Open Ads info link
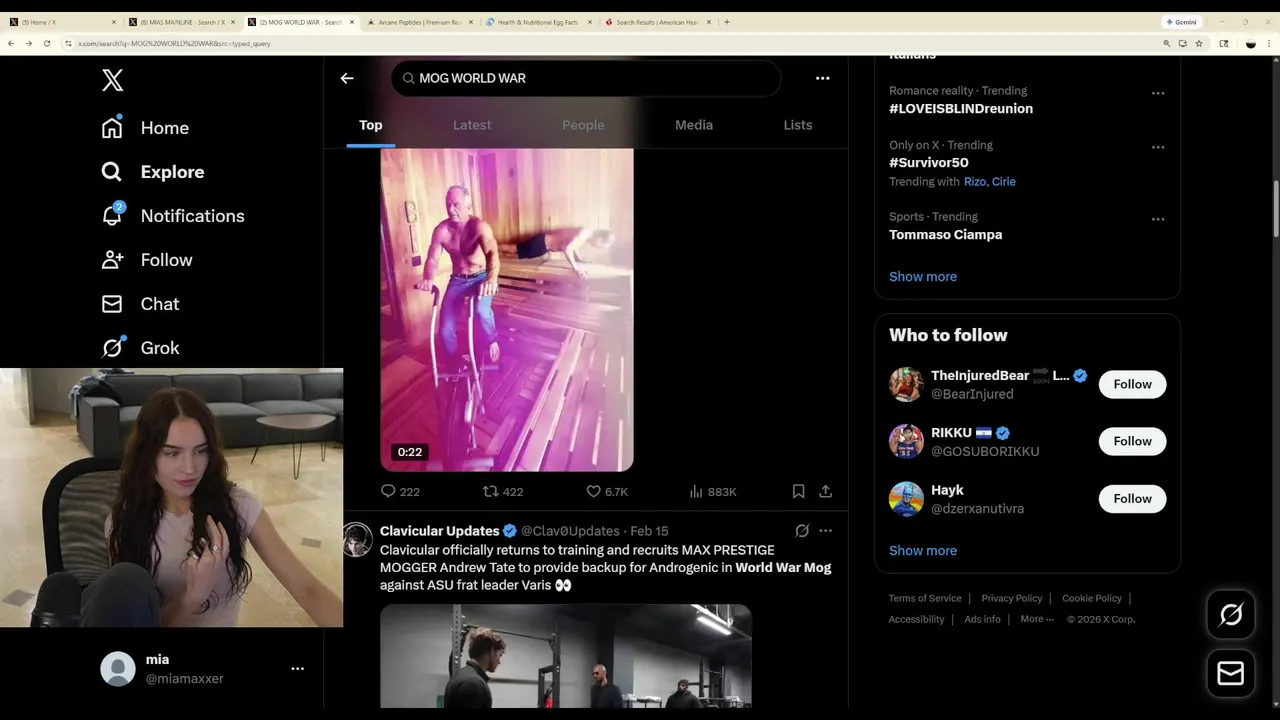The image size is (1280, 720). click(982, 619)
